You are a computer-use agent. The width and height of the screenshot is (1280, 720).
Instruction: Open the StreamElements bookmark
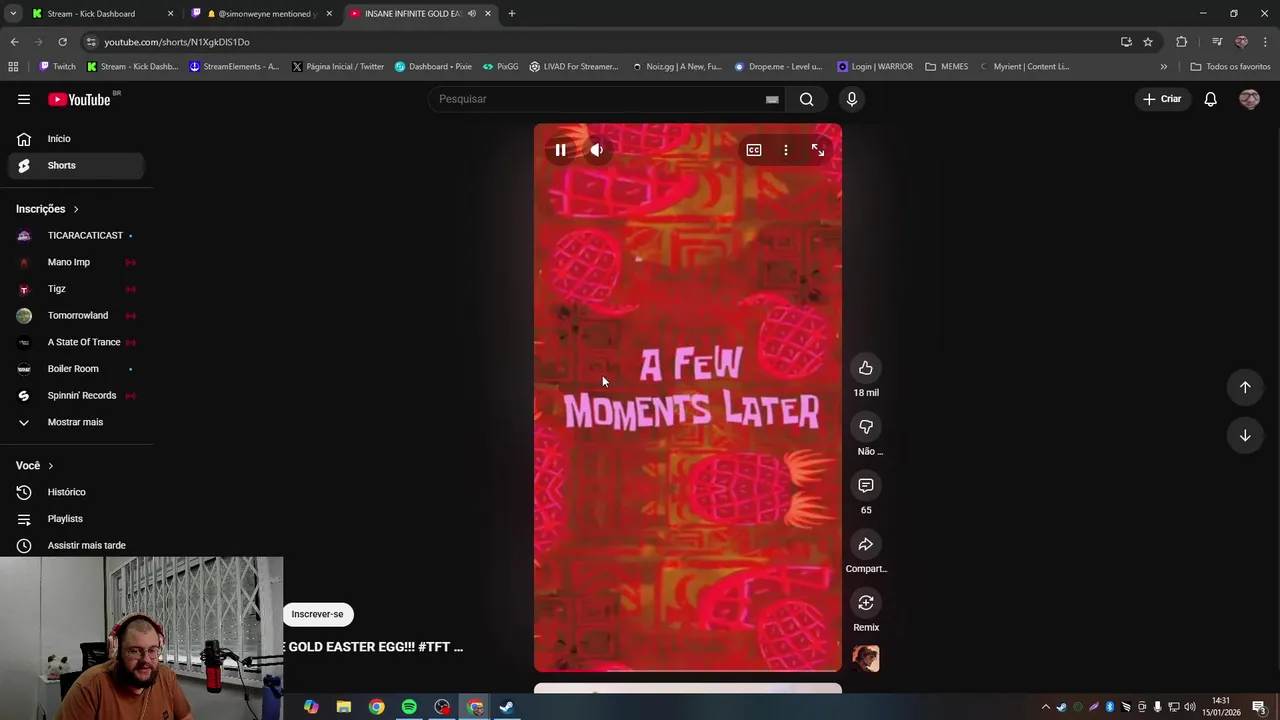(234, 67)
